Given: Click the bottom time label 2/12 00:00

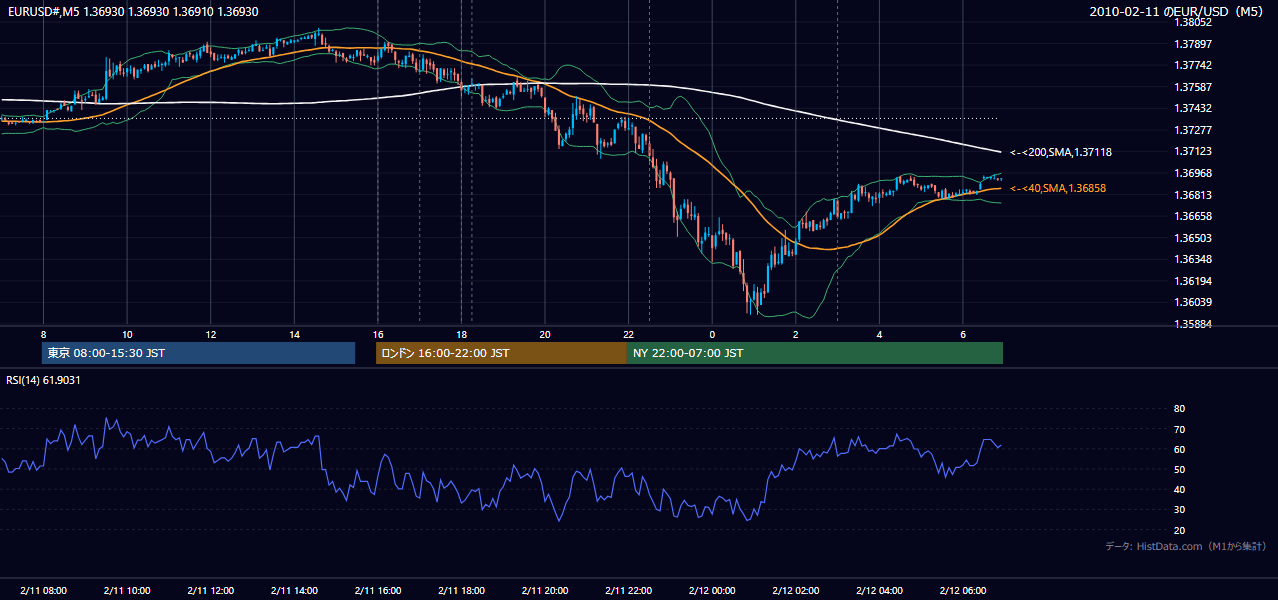Looking at the screenshot, I should (x=712, y=590).
